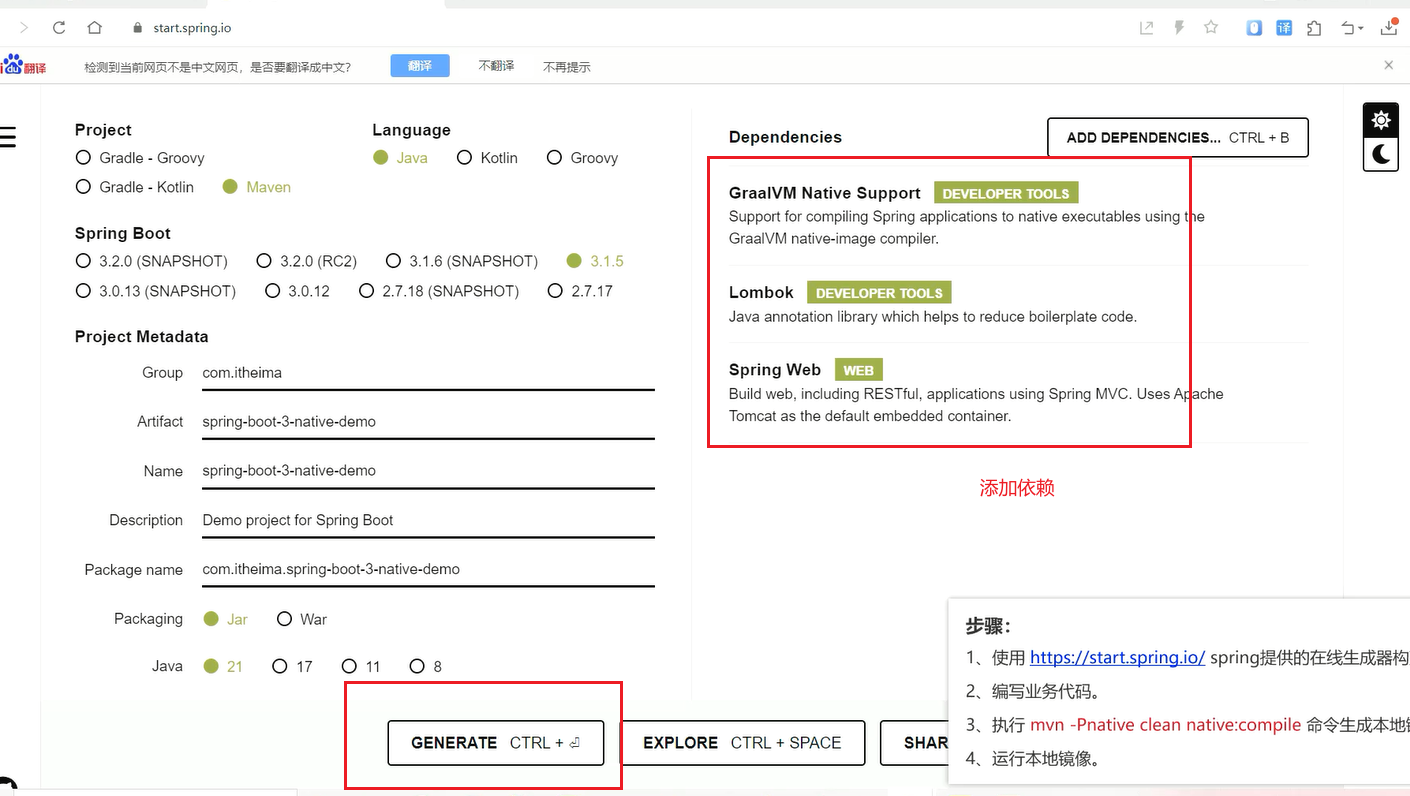The width and height of the screenshot is (1410, 796).
Task: Open the browser extensions puzzle icon
Action: (x=1314, y=28)
